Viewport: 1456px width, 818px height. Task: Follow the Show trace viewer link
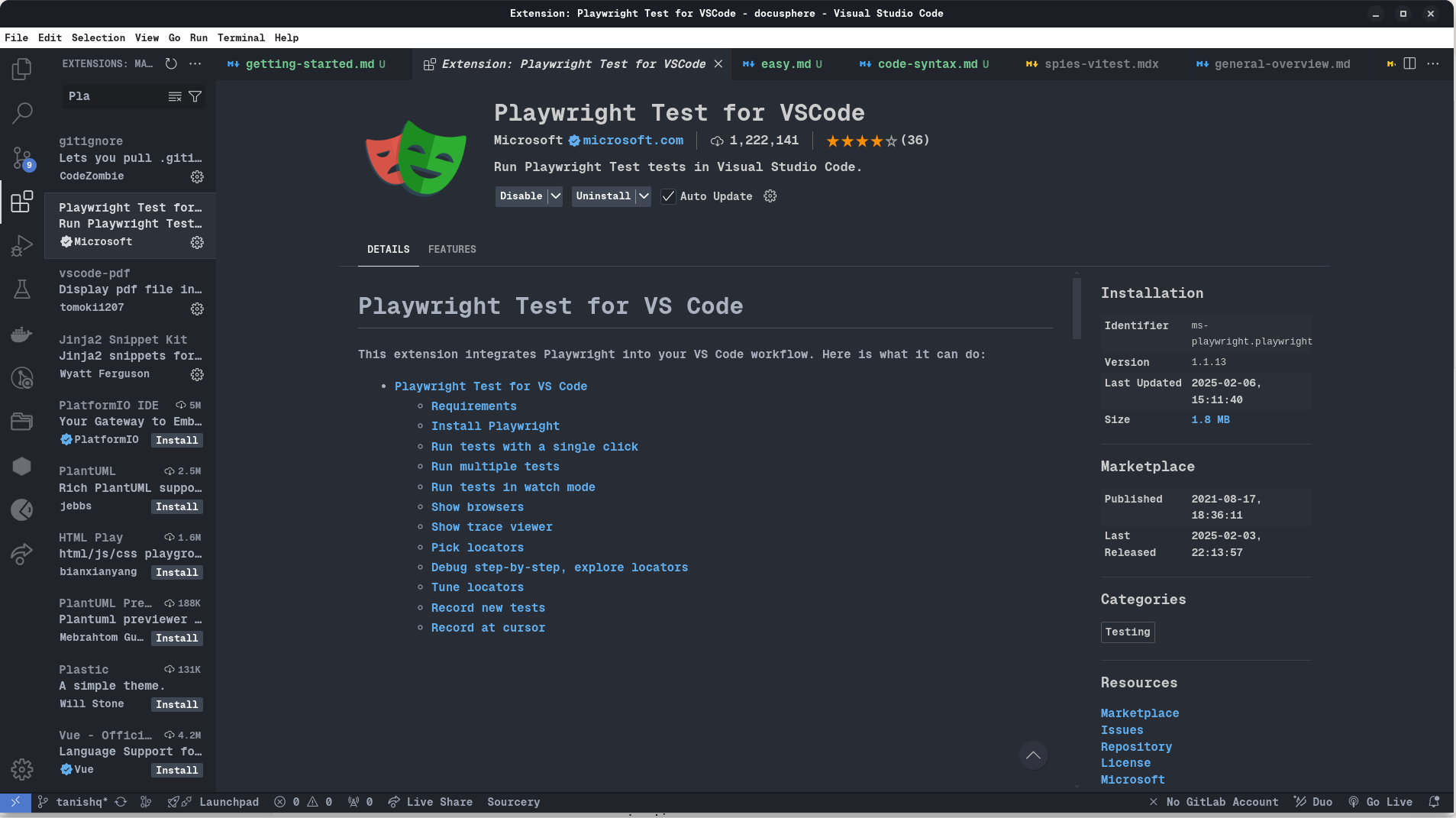coord(492,527)
